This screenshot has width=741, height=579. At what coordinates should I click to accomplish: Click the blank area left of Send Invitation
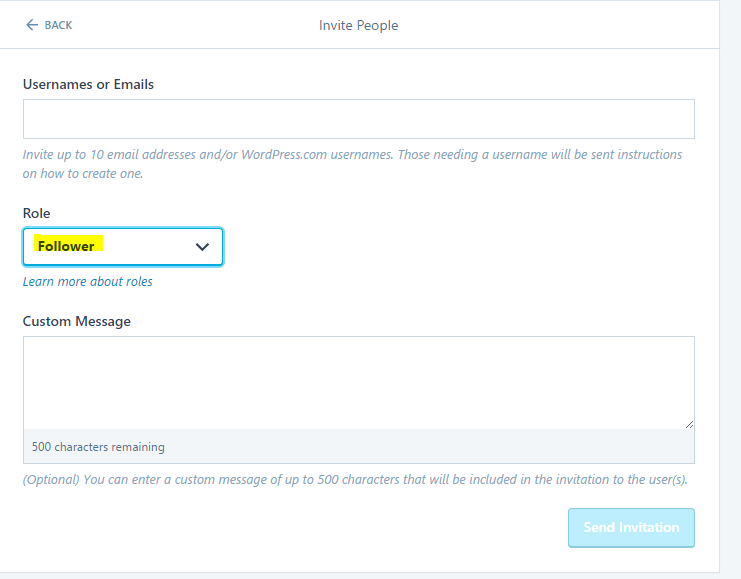pyautogui.click(x=300, y=527)
